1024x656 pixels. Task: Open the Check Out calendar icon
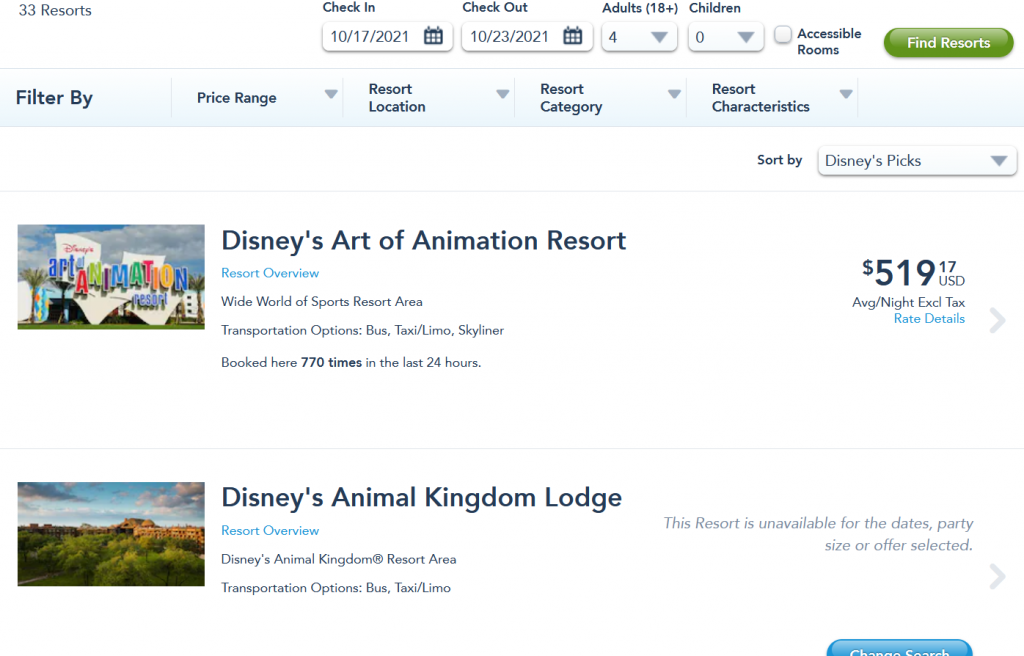point(573,36)
